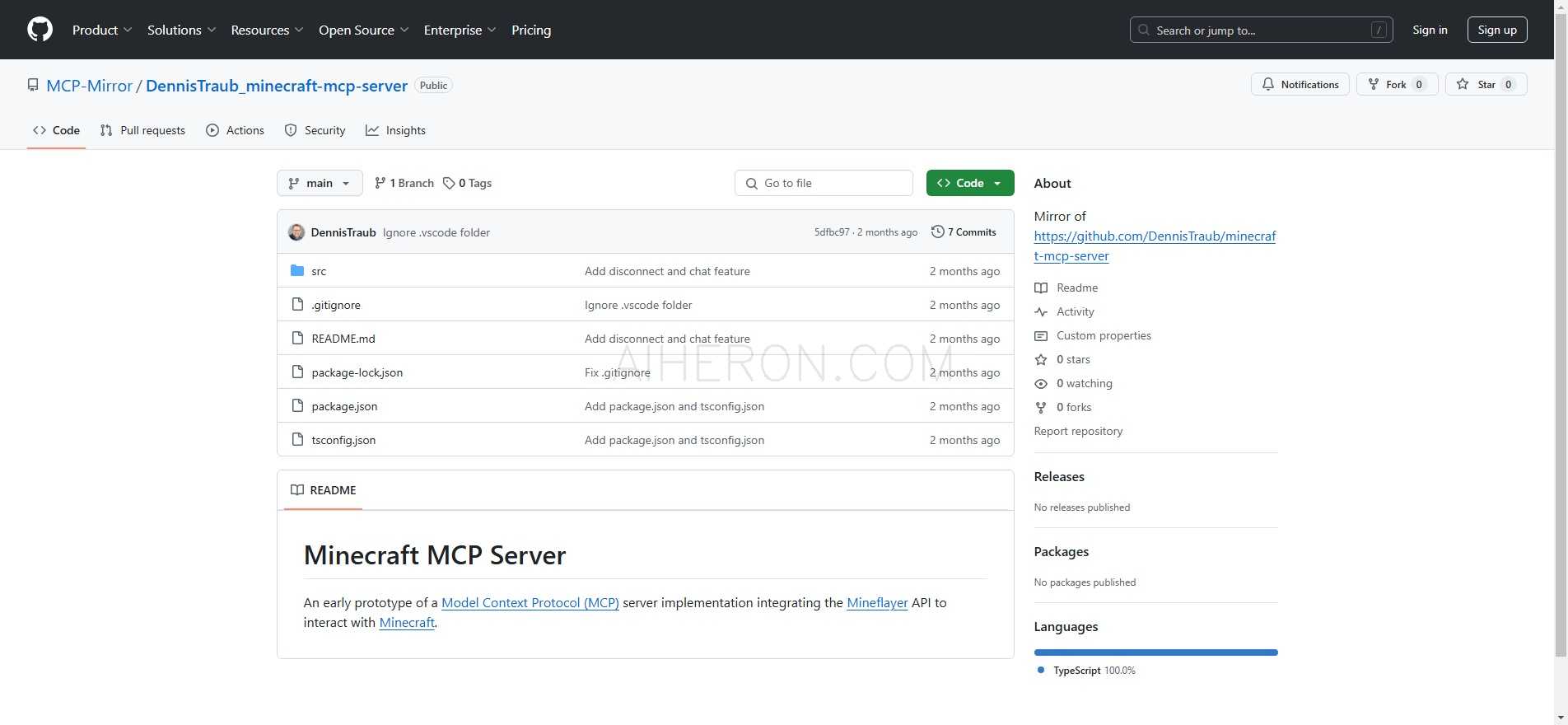Select the Code tab
This screenshot has height=725, width=1568.
(x=56, y=130)
